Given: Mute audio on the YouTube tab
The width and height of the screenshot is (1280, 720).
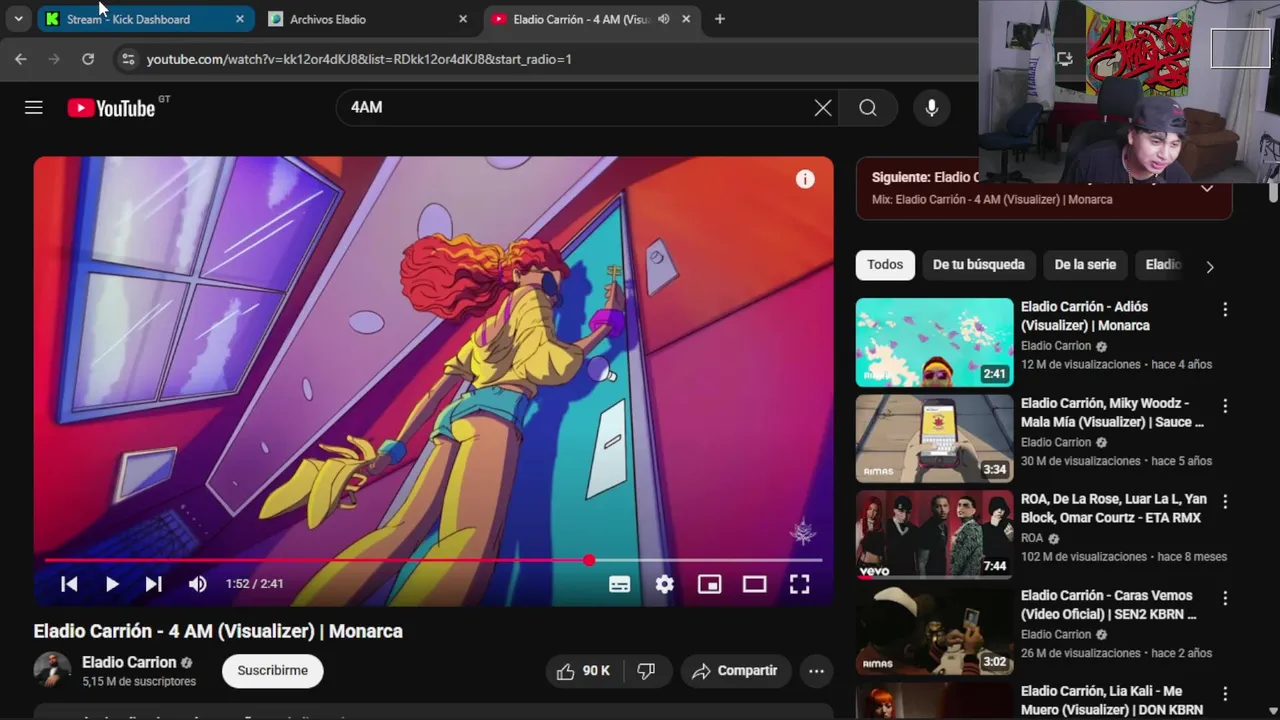Looking at the screenshot, I should [664, 19].
